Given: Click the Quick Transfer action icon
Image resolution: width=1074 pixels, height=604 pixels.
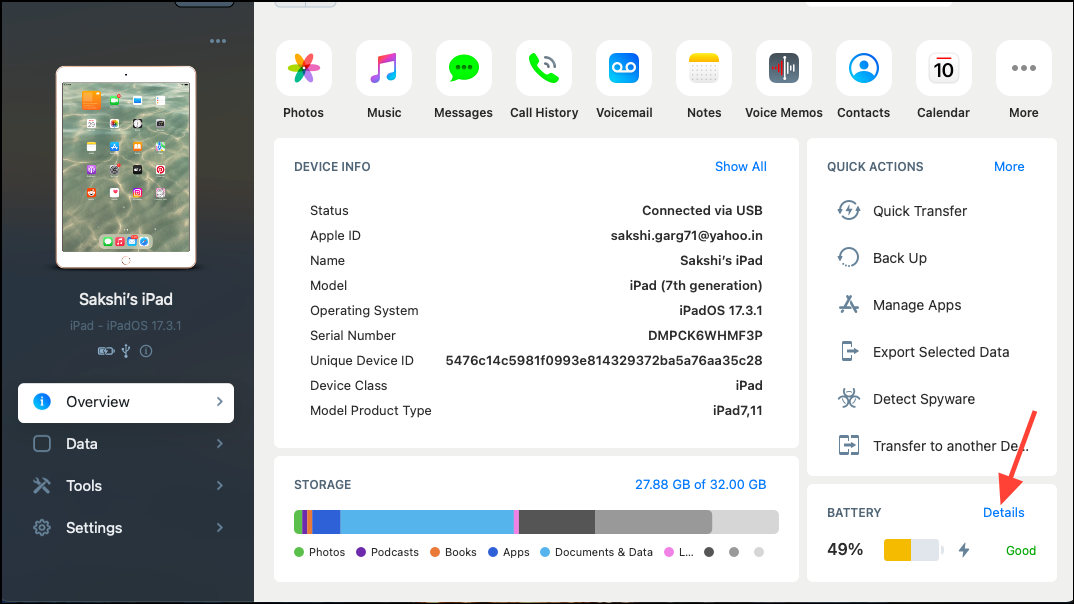Looking at the screenshot, I should 849,210.
